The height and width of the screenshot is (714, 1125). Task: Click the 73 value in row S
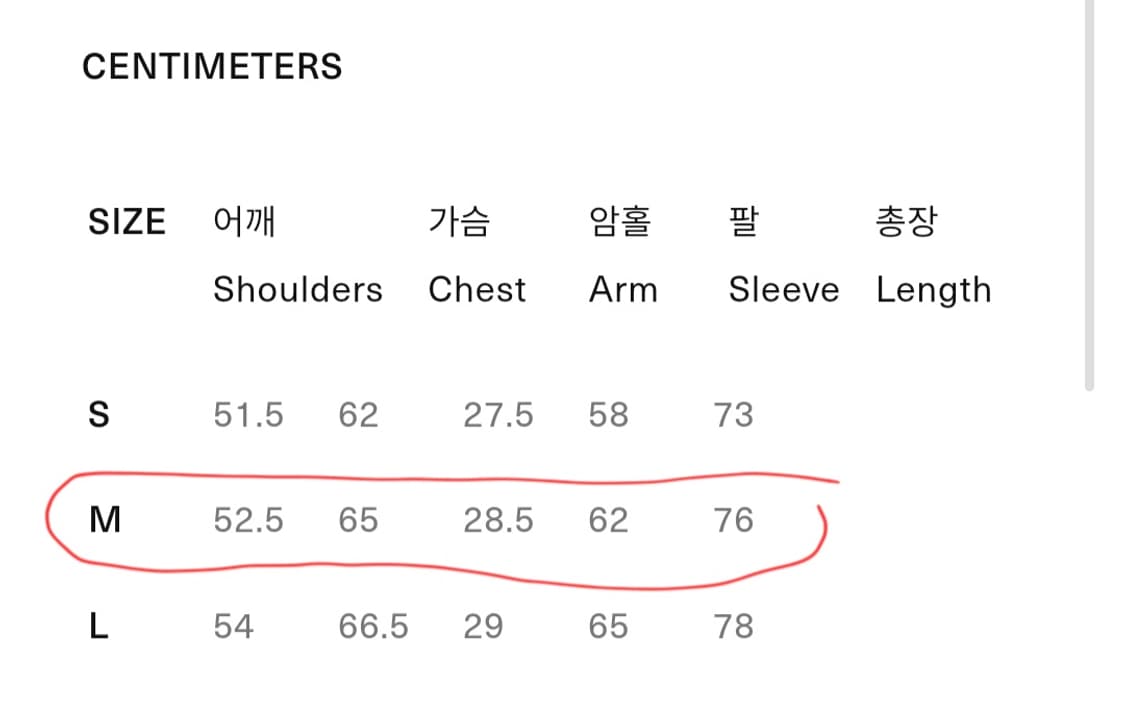point(733,415)
